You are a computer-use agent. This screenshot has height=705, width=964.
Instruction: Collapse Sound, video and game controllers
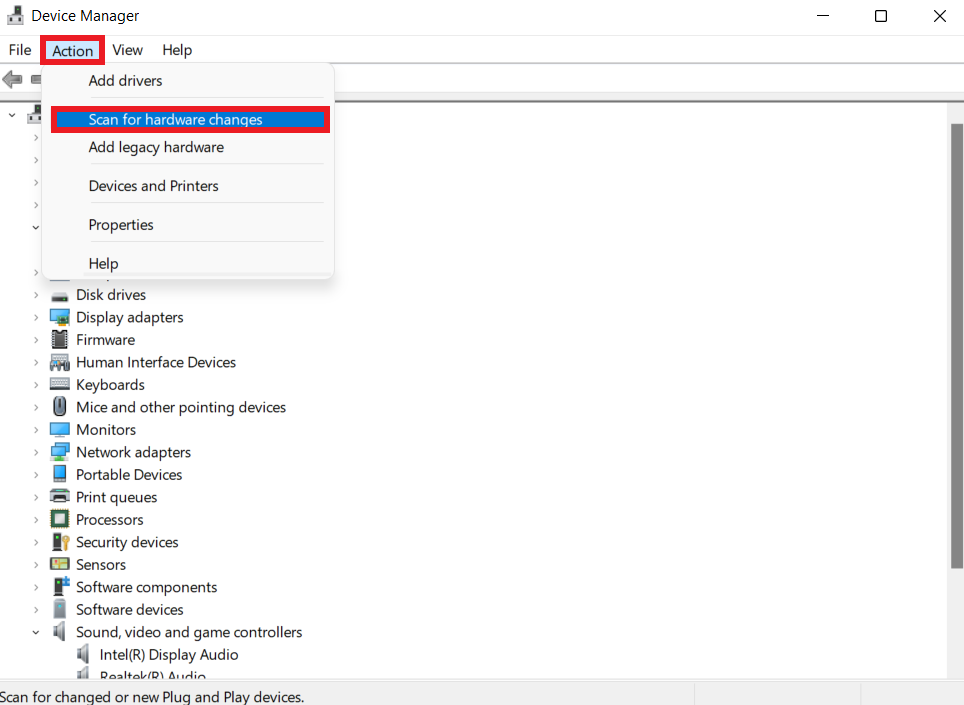click(x=36, y=632)
